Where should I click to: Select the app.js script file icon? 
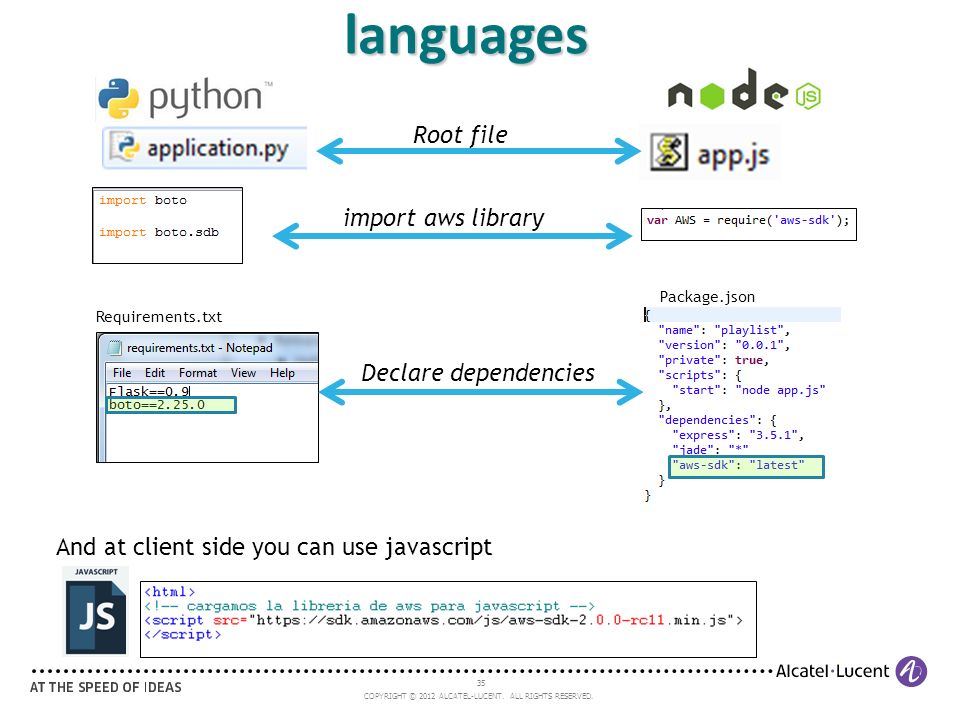669,152
